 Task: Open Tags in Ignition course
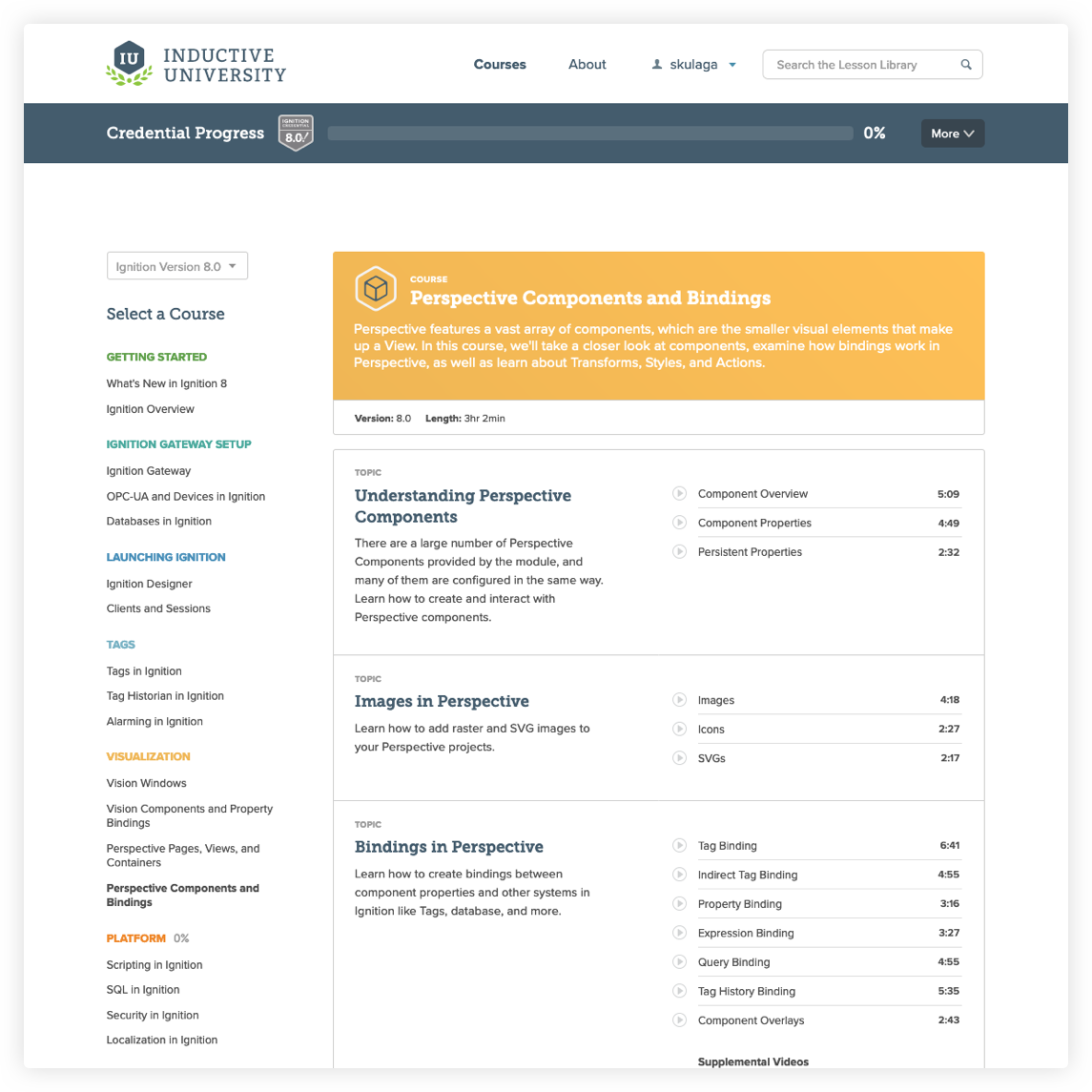[144, 670]
